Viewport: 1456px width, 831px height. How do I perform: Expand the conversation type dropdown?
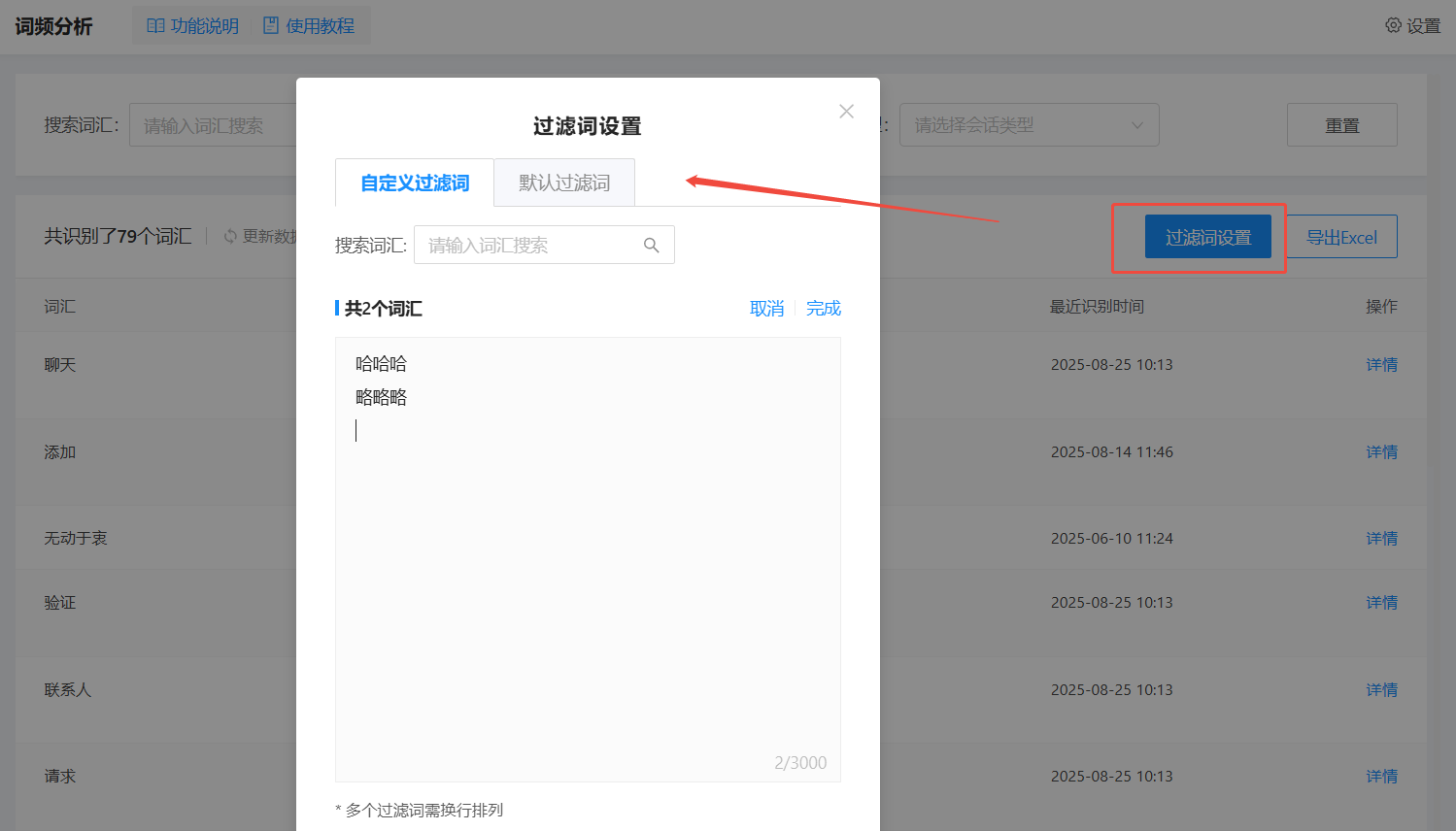pos(1029,125)
